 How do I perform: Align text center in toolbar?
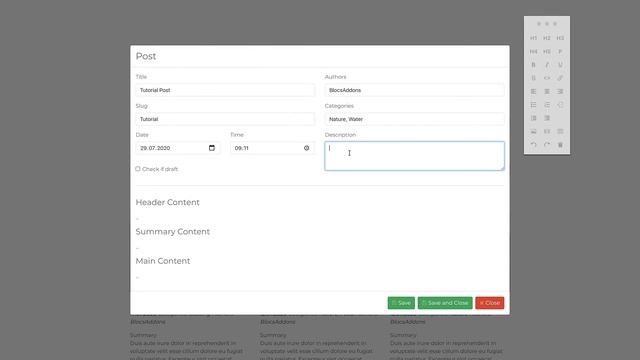547,91
